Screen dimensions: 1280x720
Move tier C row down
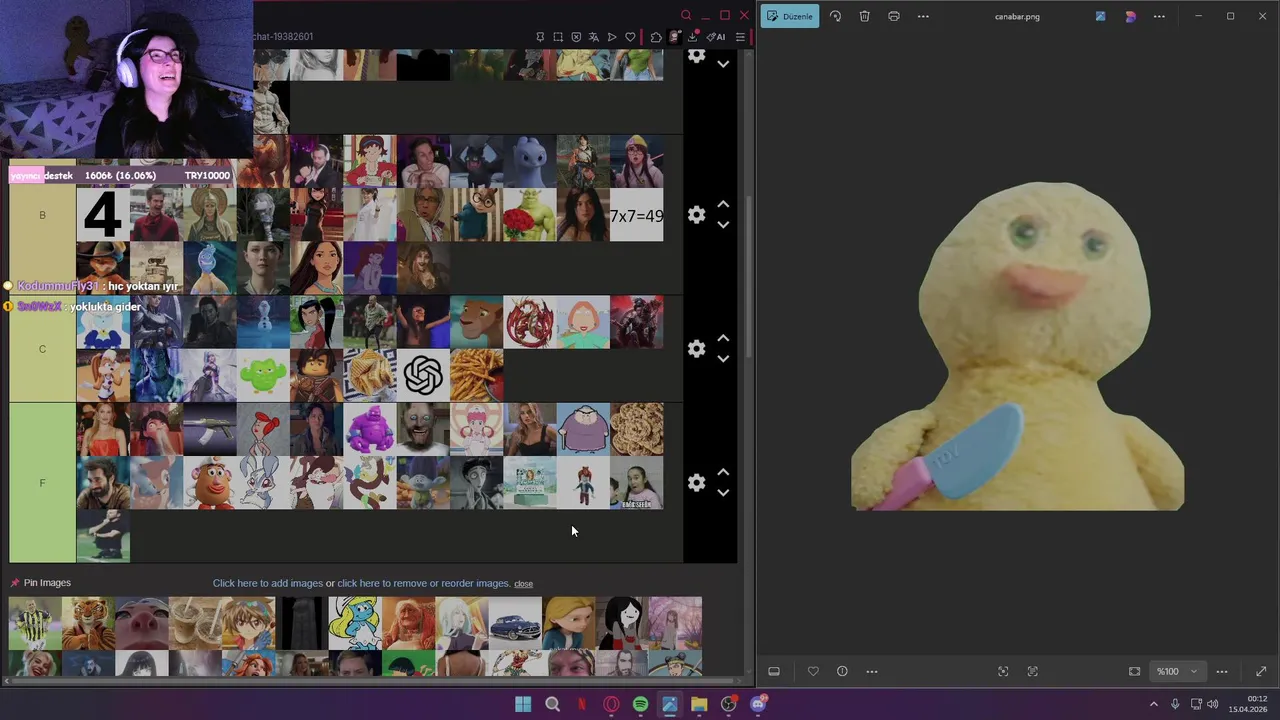(x=723, y=359)
